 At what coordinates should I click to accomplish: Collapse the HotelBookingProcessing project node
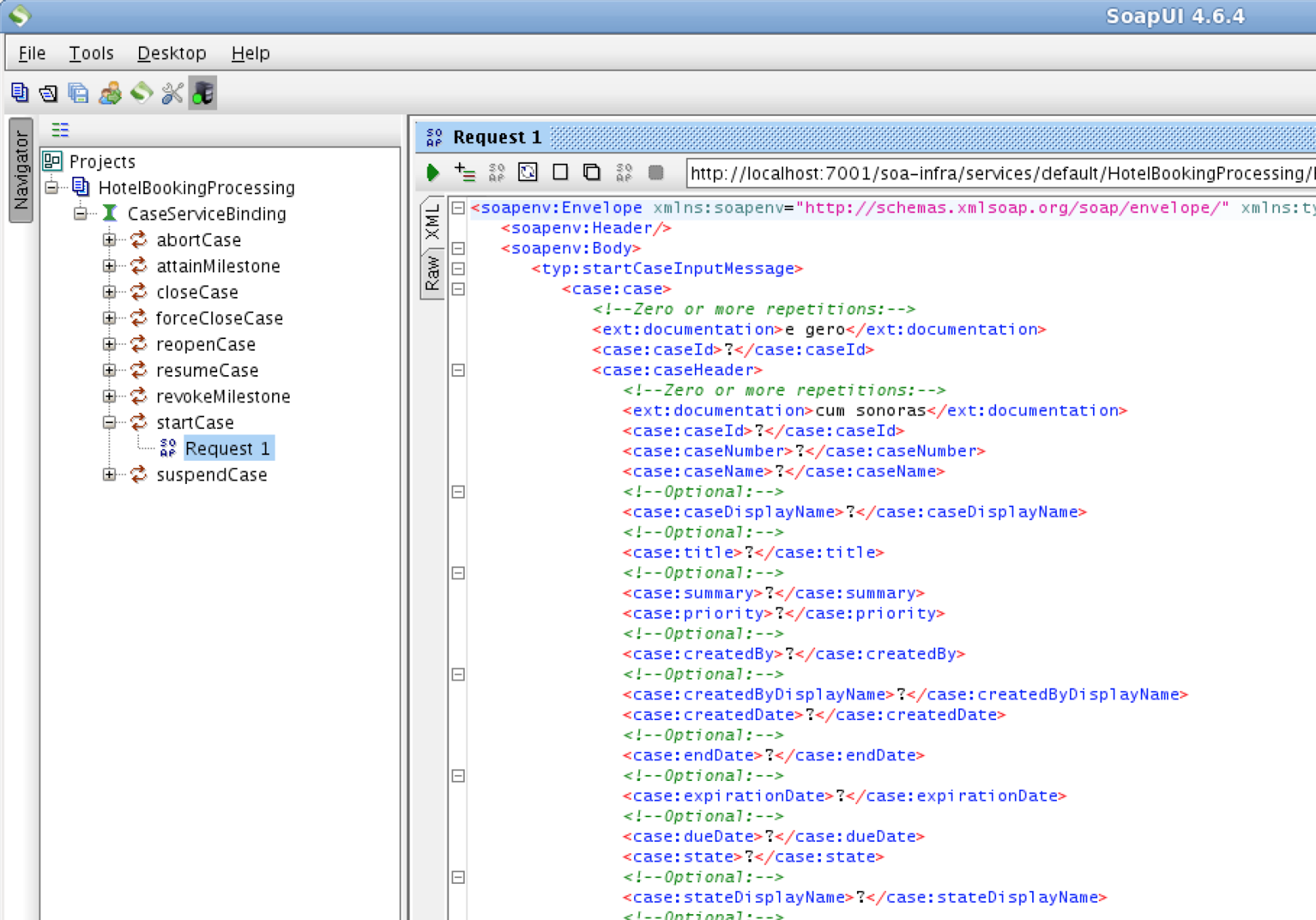[x=51, y=188]
